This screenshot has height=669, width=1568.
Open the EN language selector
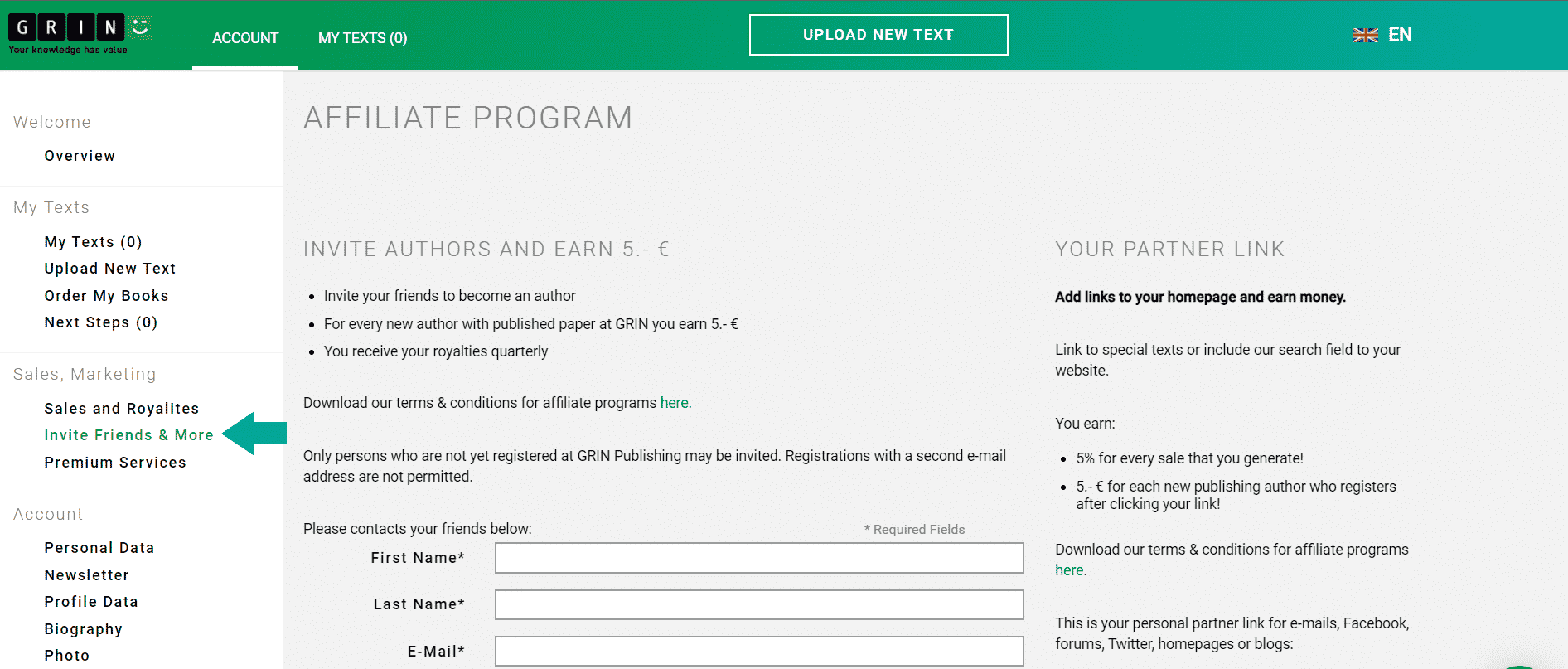pyautogui.click(x=1400, y=35)
